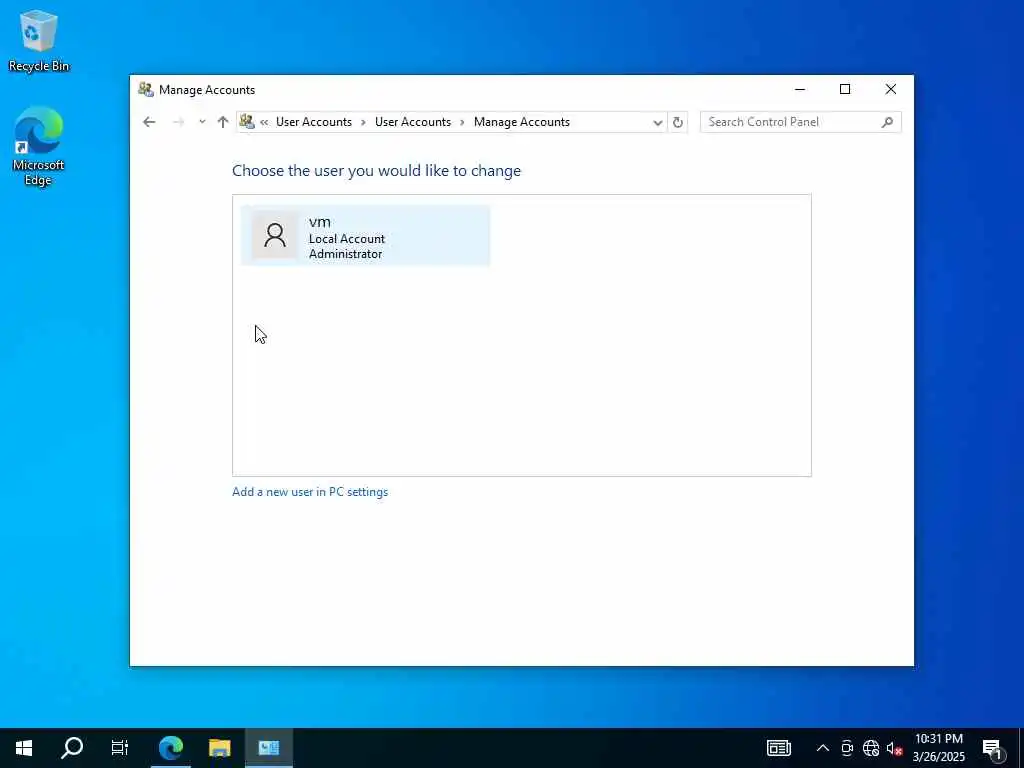
Task: Launch Microsoft Edge from the taskbar
Action: click(x=171, y=748)
